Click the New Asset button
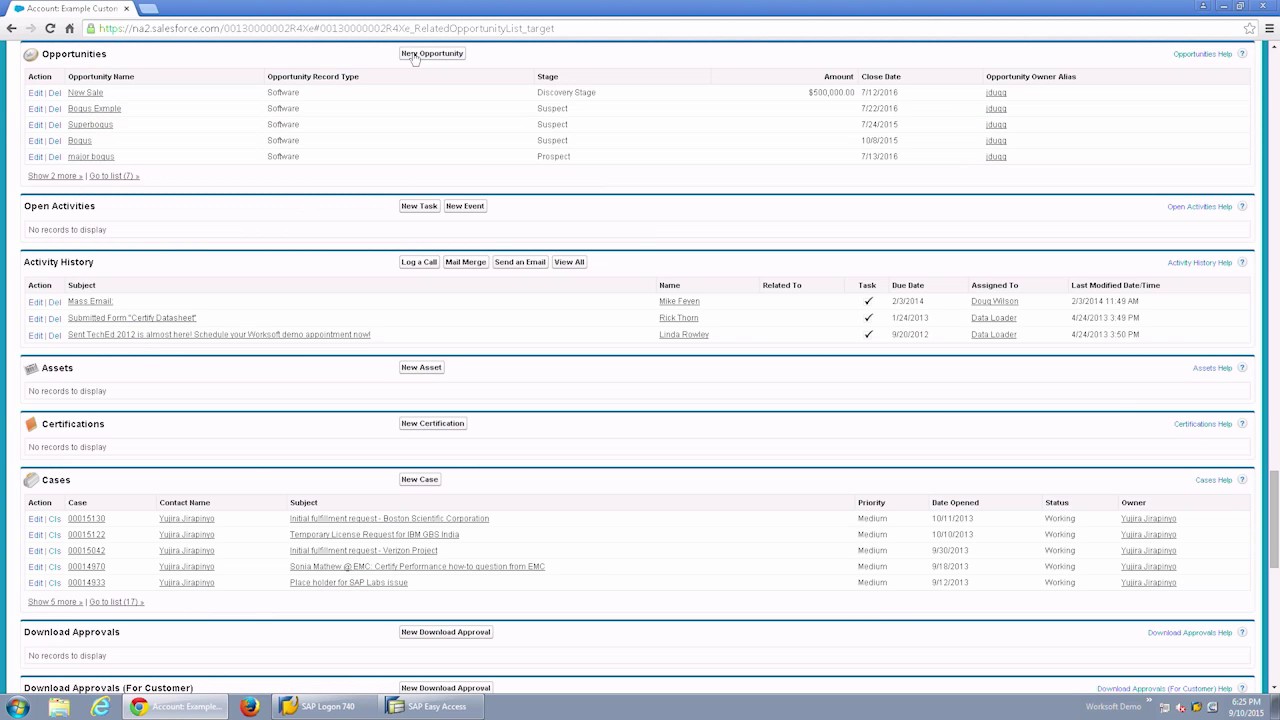The image size is (1280, 720). point(421,367)
